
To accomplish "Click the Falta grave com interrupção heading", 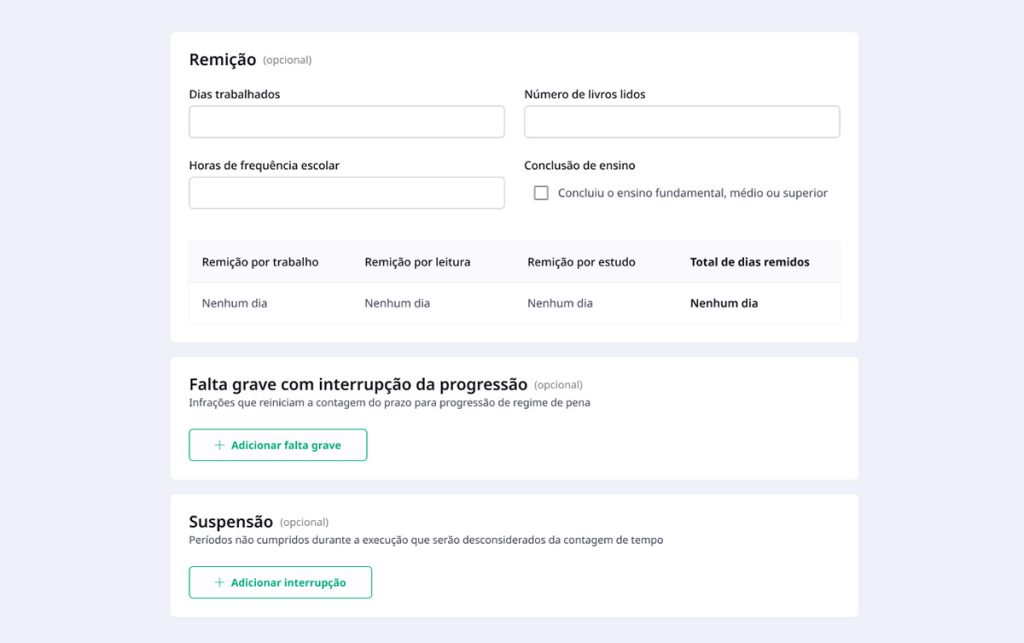I will pyautogui.click(x=357, y=384).
